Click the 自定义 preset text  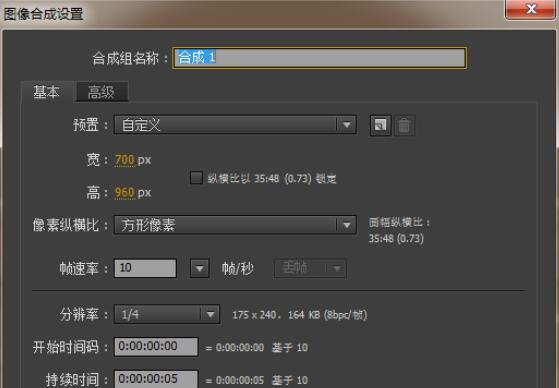pos(141,125)
